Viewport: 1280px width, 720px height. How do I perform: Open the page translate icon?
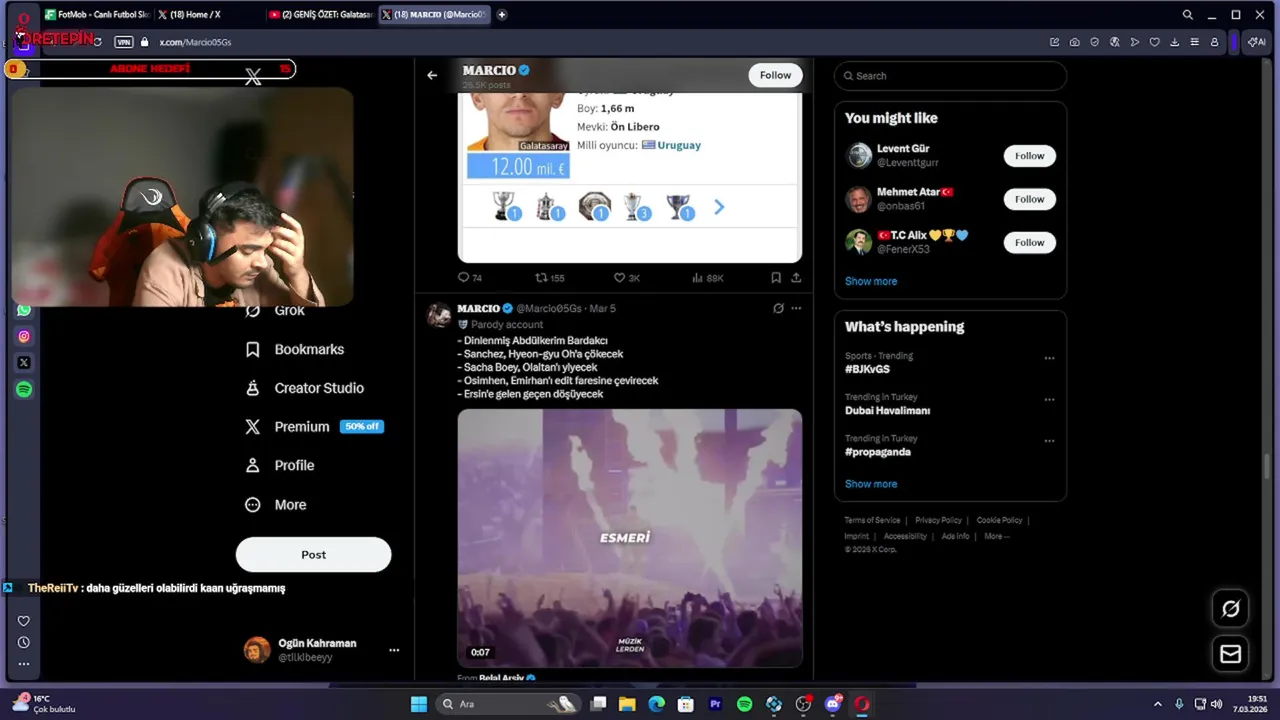click(x=1115, y=42)
